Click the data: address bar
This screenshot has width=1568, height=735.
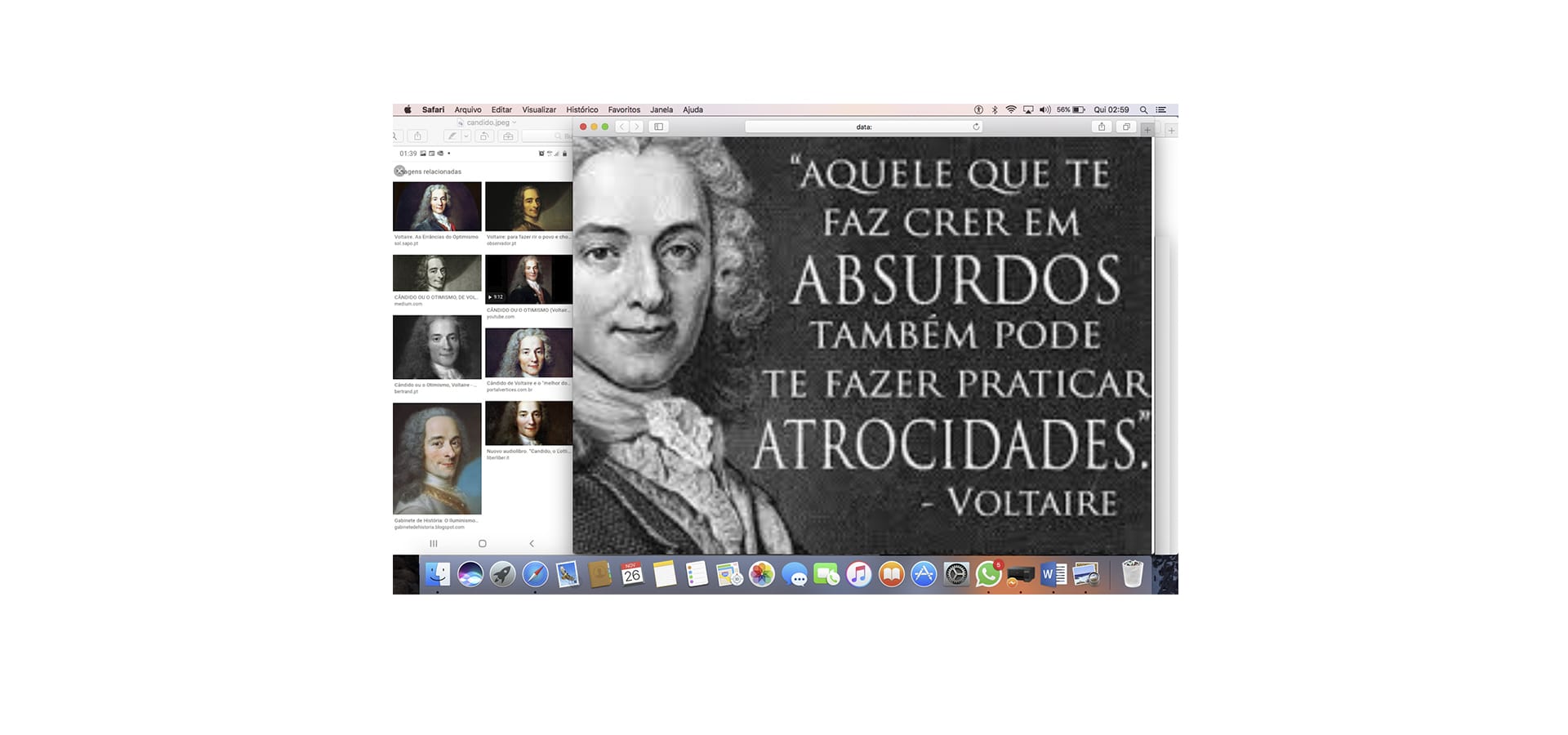[x=863, y=127]
